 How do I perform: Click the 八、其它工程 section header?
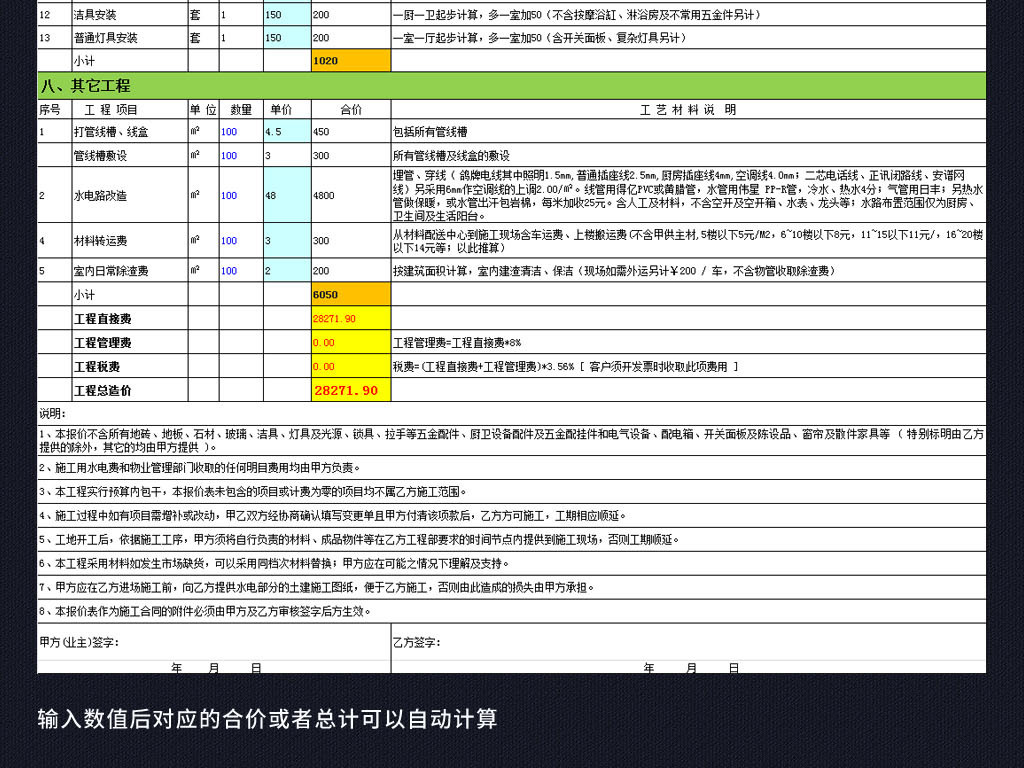click(511, 86)
